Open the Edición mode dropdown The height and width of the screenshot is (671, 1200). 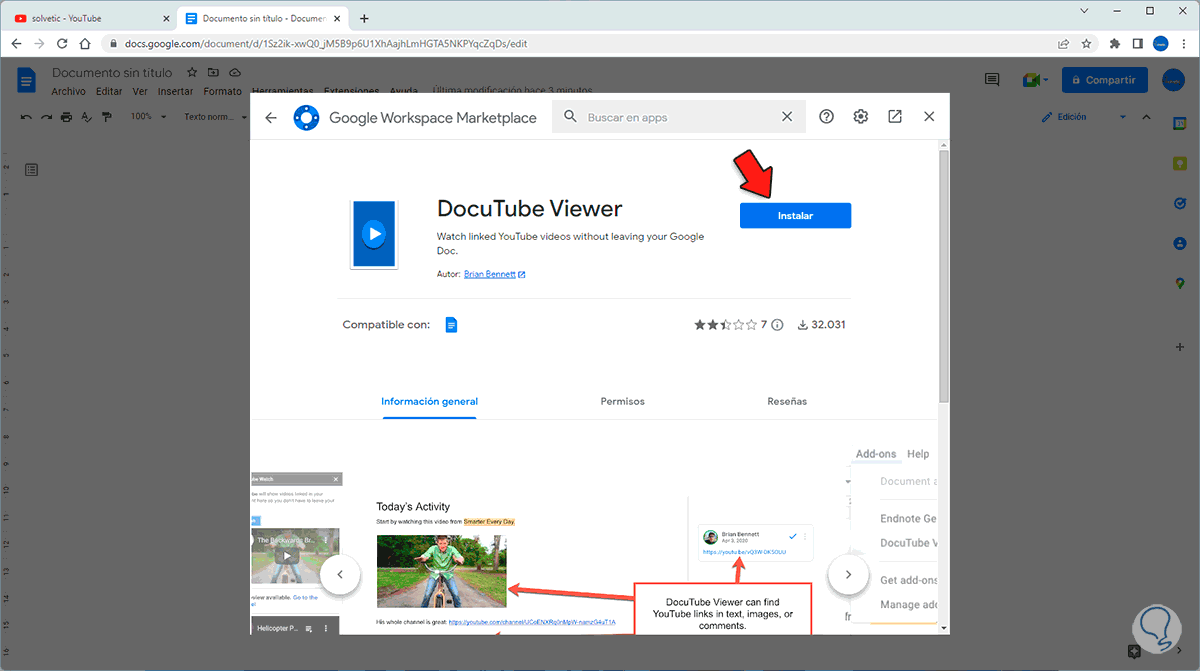tap(1083, 117)
